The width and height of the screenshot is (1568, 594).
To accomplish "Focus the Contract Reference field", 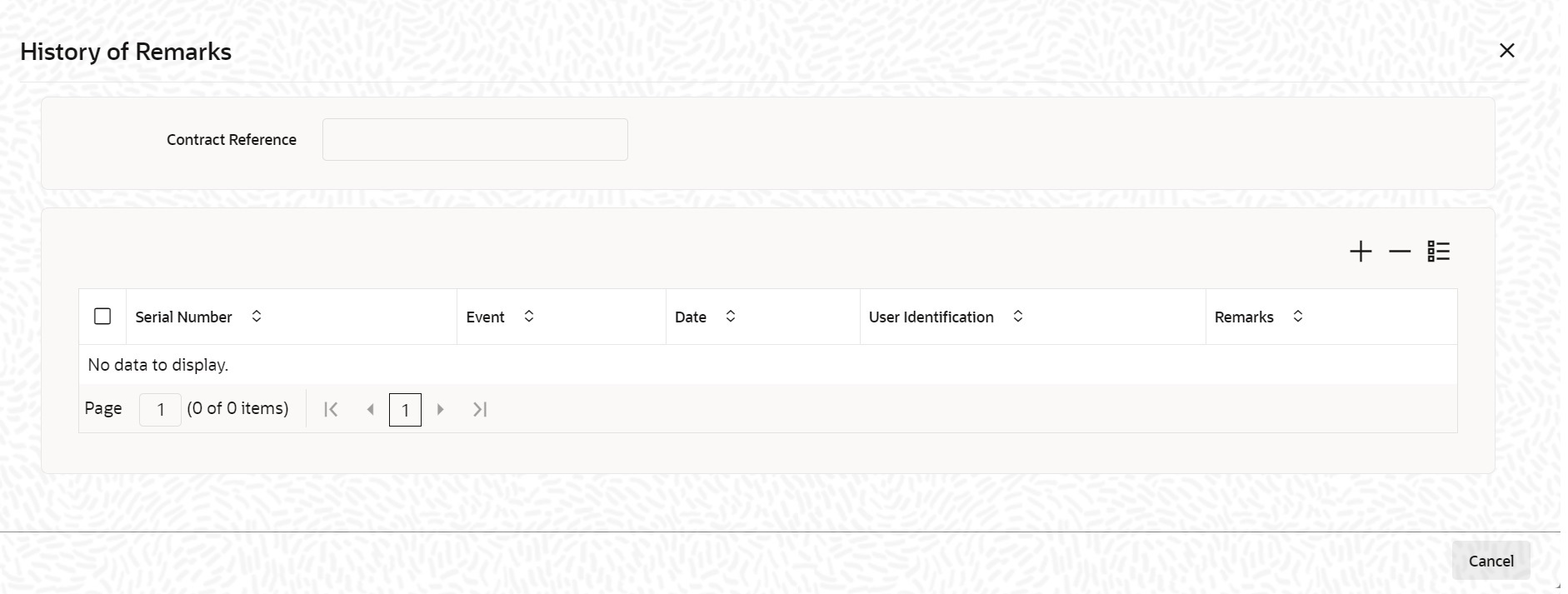I will pyautogui.click(x=475, y=139).
